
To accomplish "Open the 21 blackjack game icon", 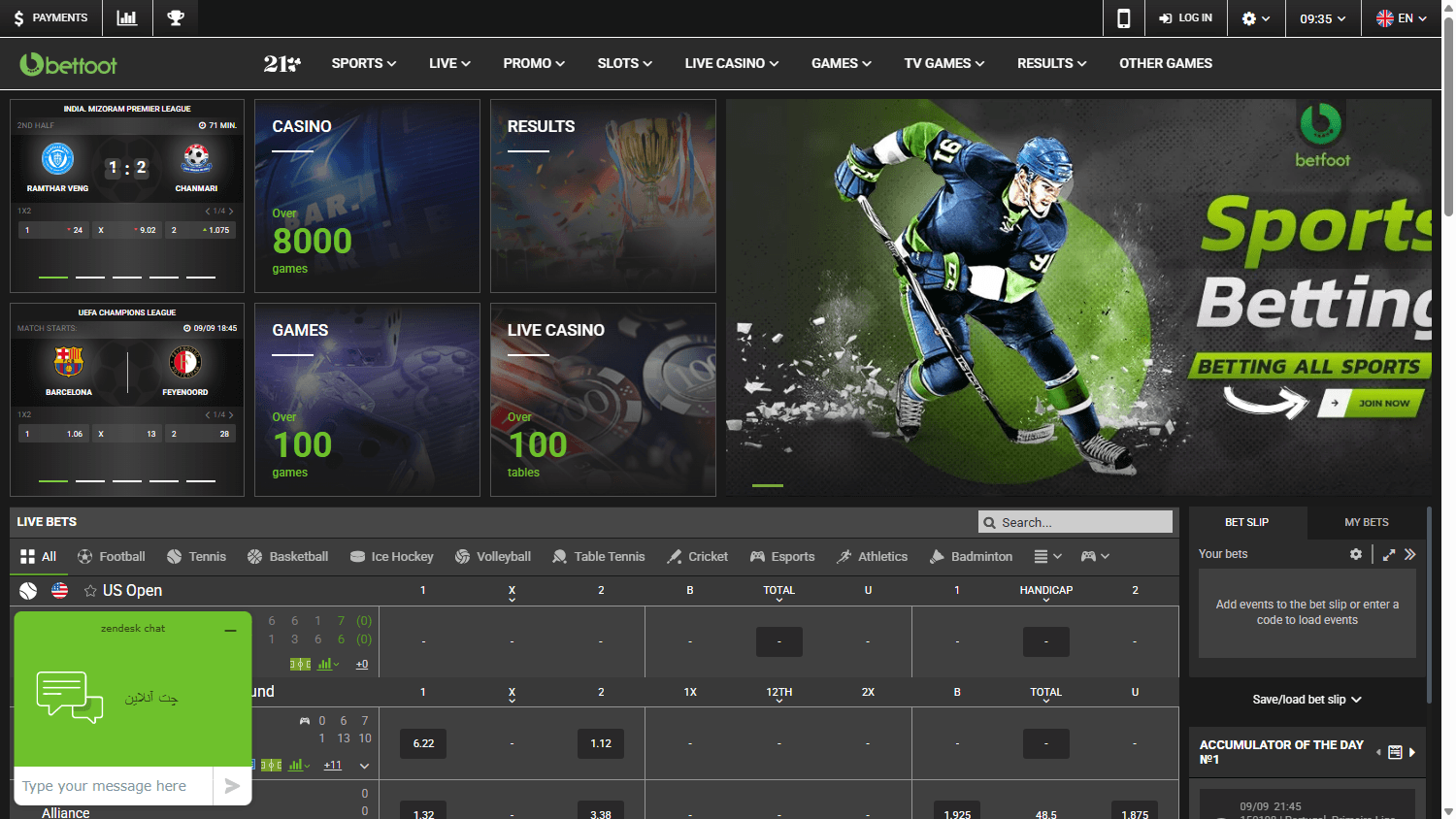I will tap(281, 64).
